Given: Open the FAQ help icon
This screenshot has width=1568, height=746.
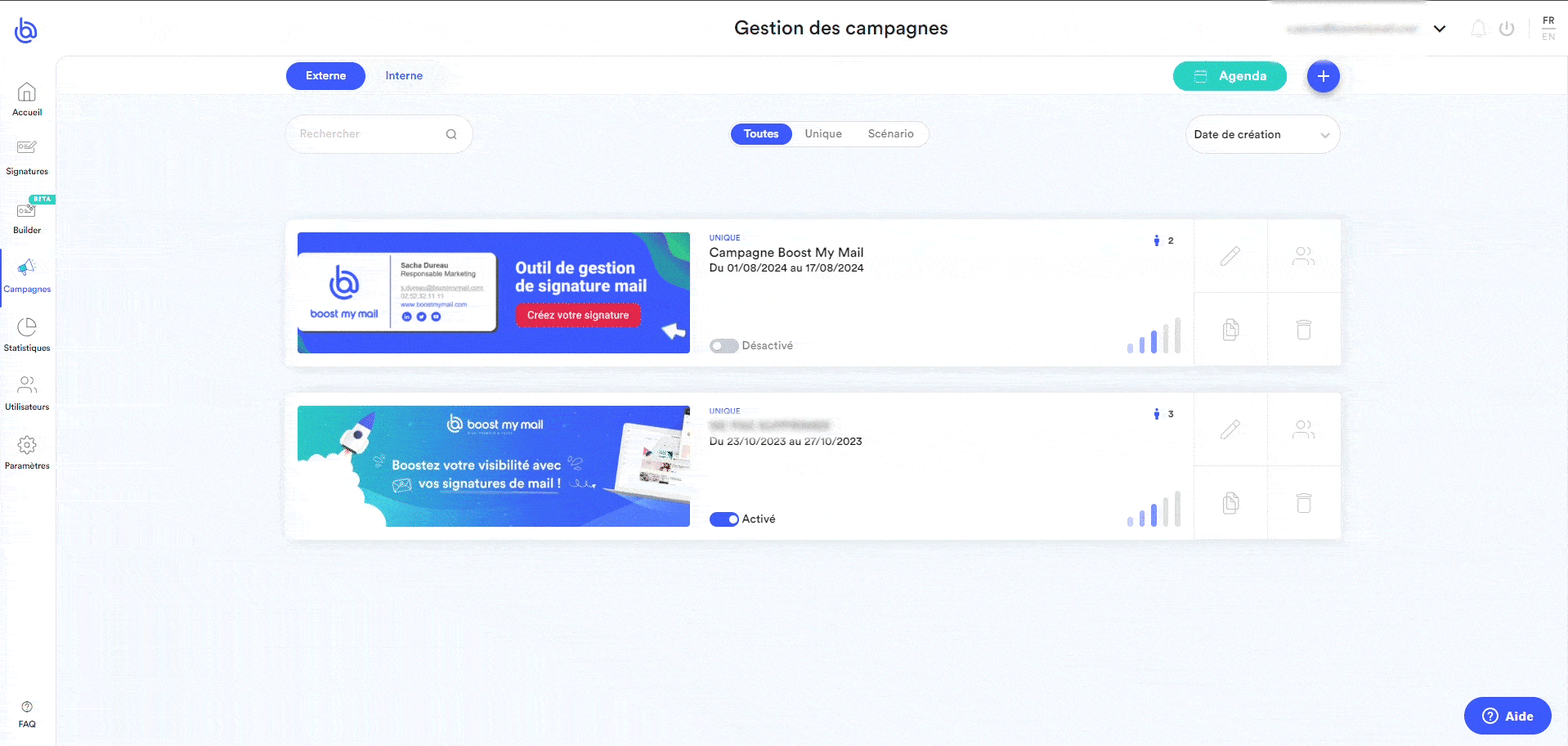Looking at the screenshot, I should pyautogui.click(x=27, y=707).
